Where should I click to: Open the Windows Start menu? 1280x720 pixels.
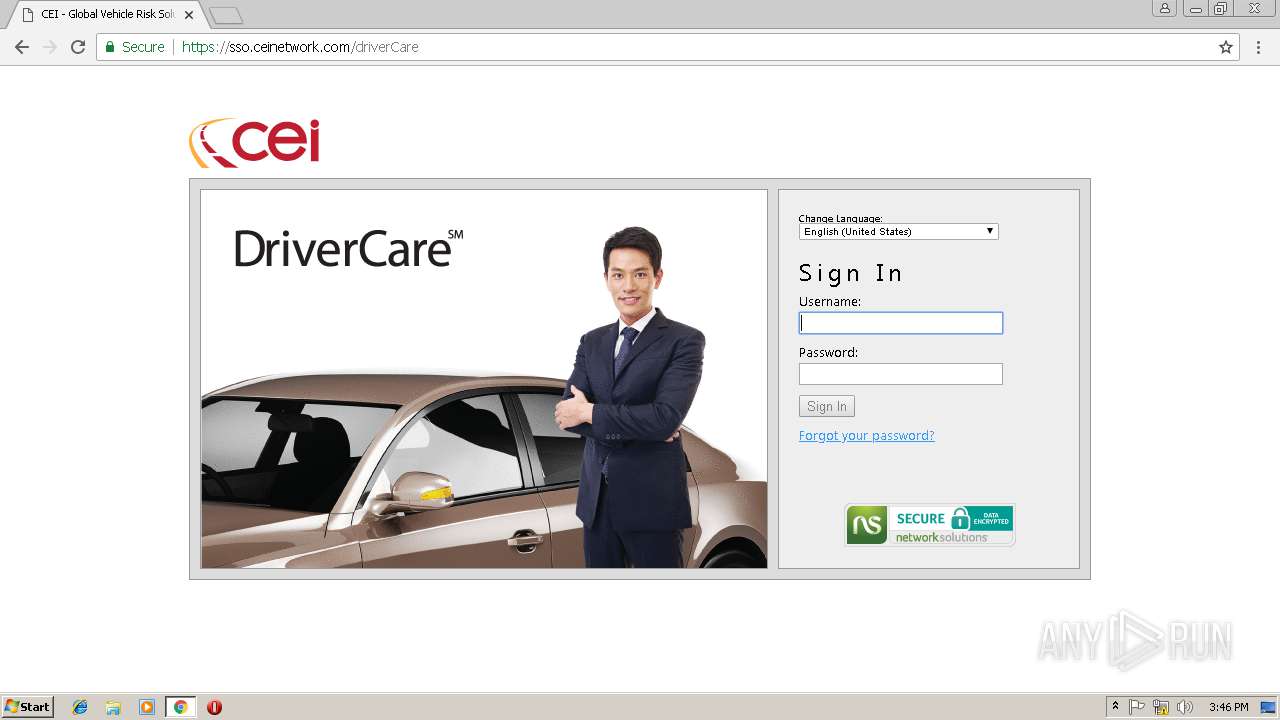(27, 707)
